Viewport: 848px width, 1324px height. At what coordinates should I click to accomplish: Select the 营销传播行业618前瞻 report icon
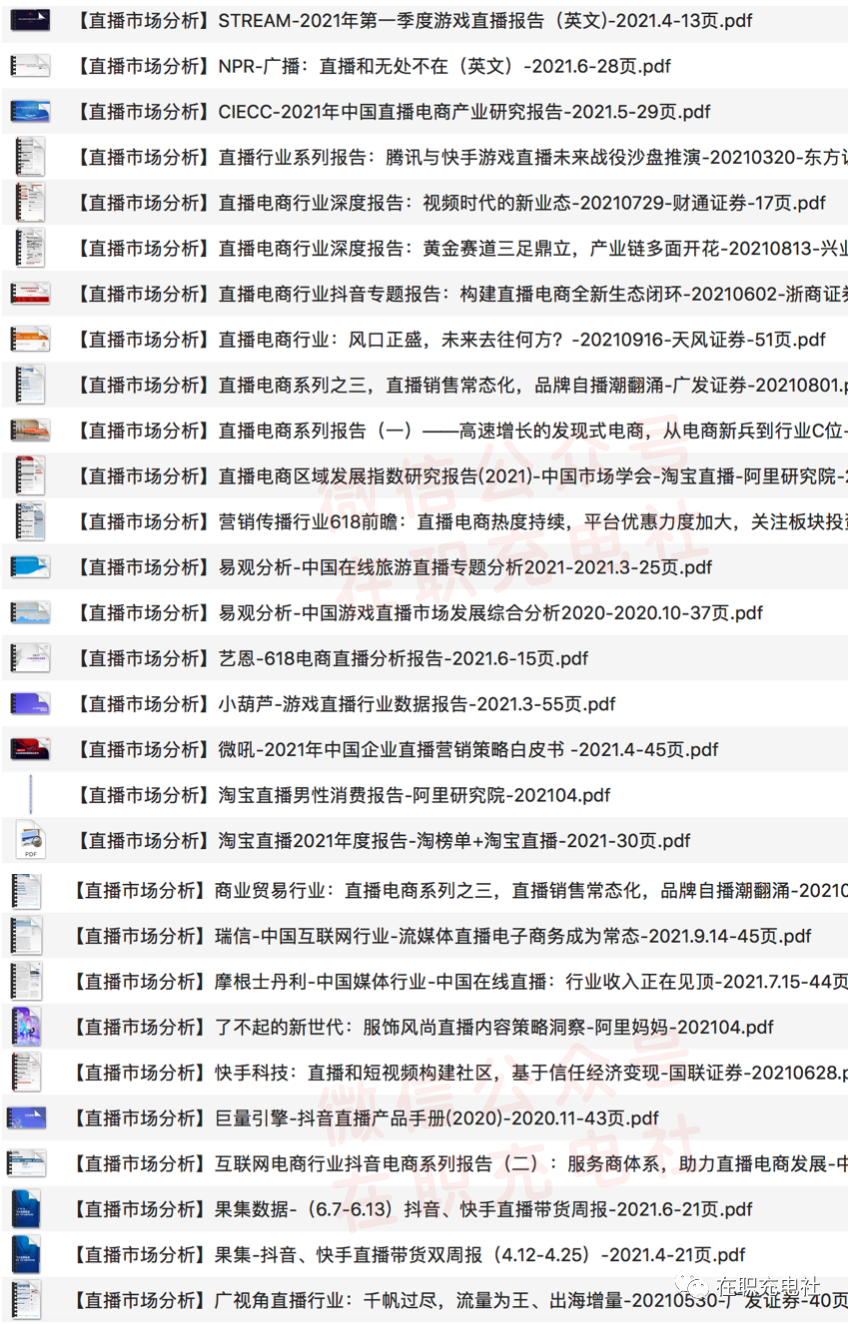pyautogui.click(x=30, y=521)
